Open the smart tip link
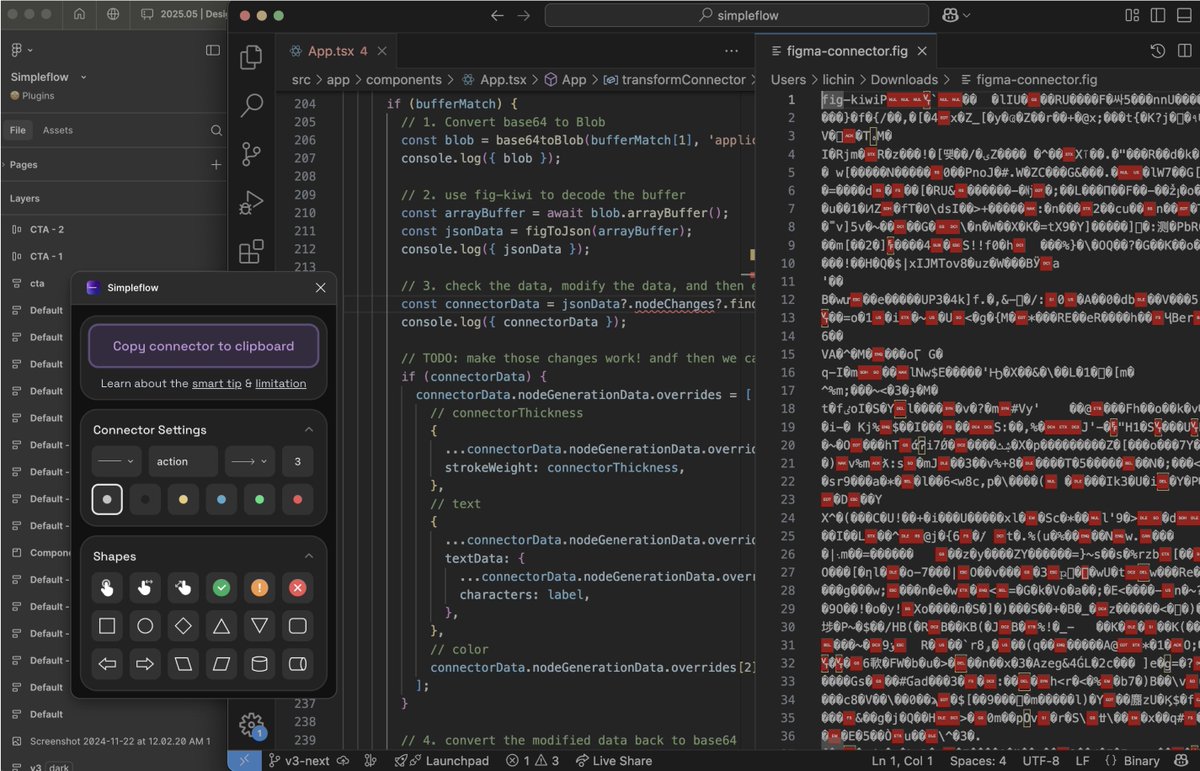 click(x=217, y=384)
